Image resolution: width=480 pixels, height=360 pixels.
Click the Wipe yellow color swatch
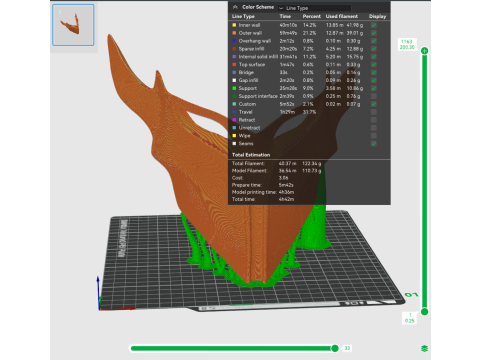pyautogui.click(x=234, y=136)
